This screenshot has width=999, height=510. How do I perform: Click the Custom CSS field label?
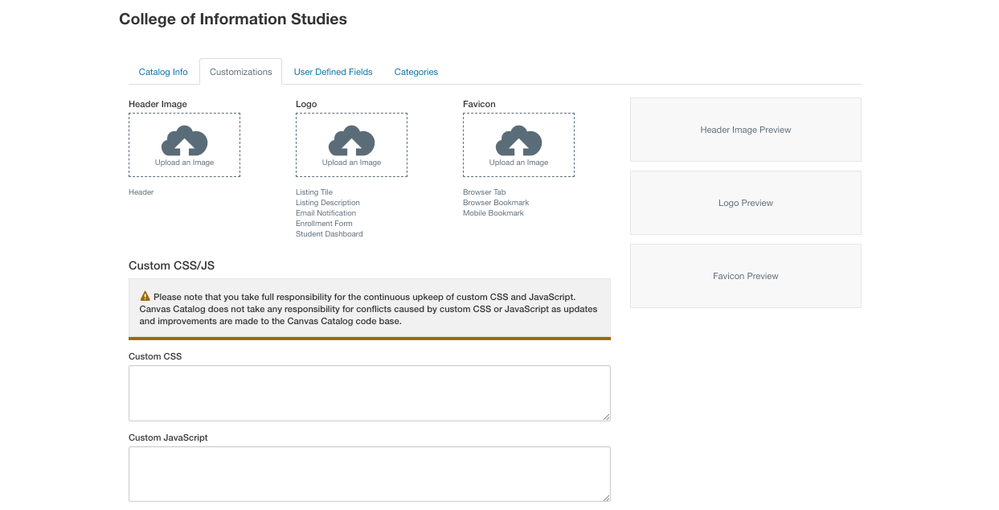tap(155, 356)
